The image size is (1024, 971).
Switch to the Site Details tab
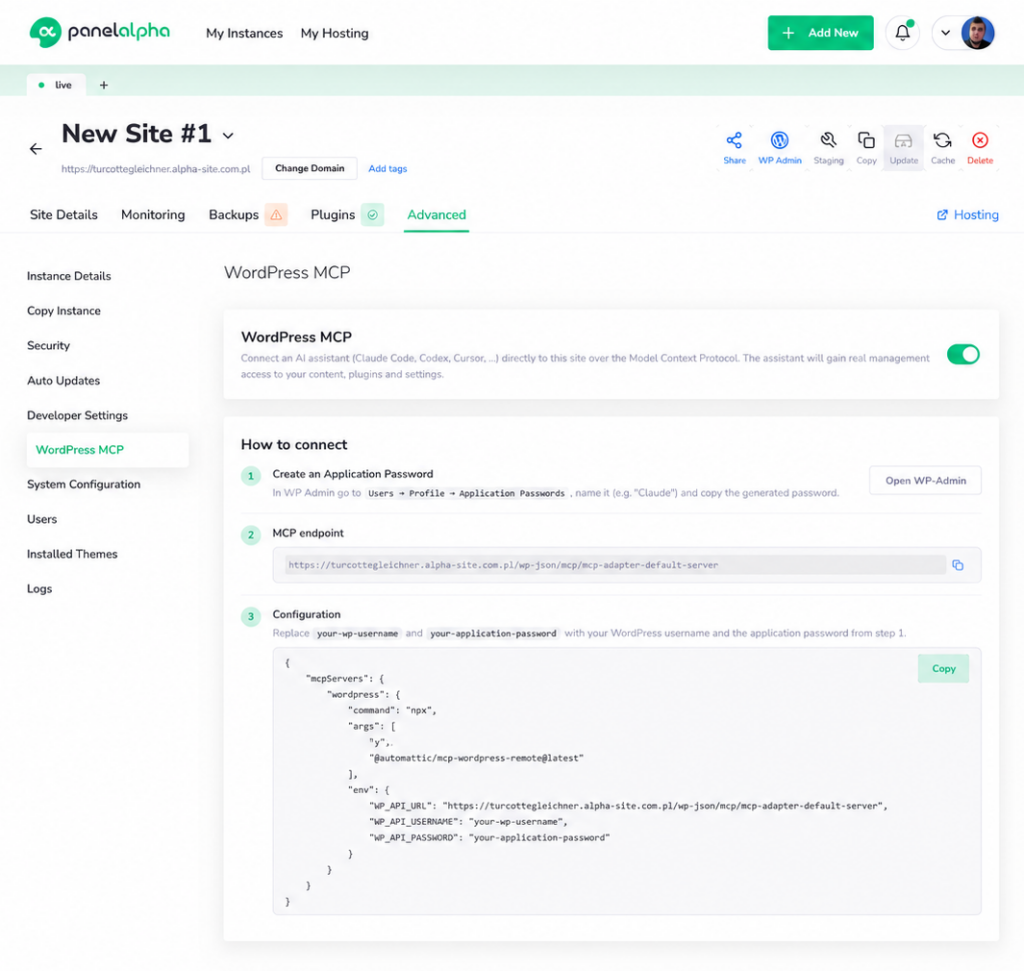[x=63, y=215]
